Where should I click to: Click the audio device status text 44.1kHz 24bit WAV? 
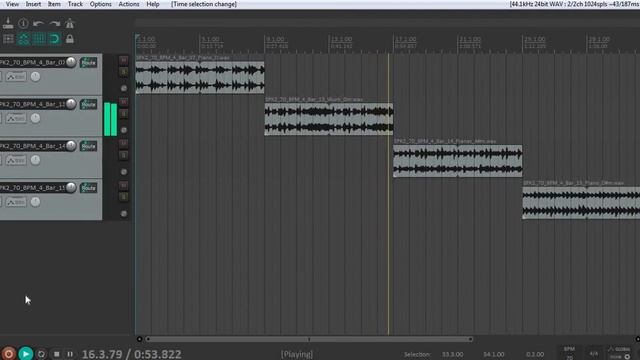(575, 4)
